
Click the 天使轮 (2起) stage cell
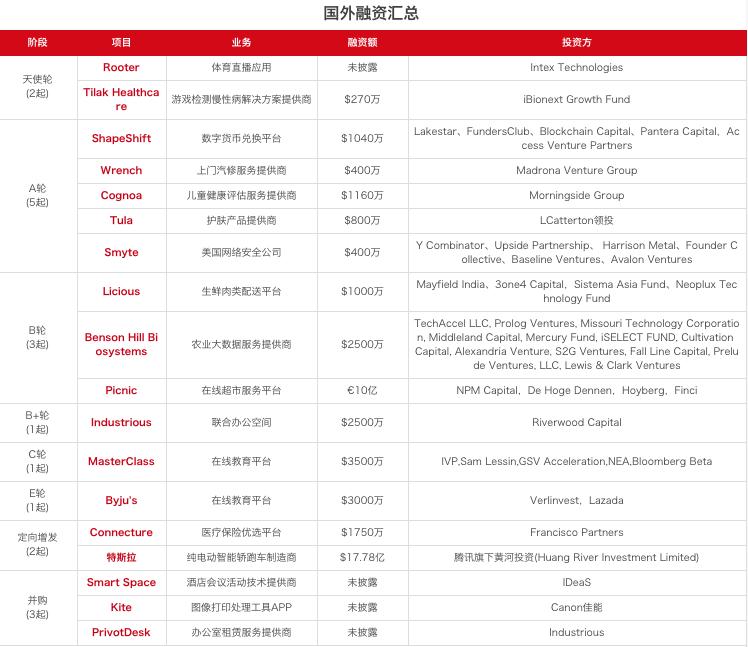(x=37, y=86)
